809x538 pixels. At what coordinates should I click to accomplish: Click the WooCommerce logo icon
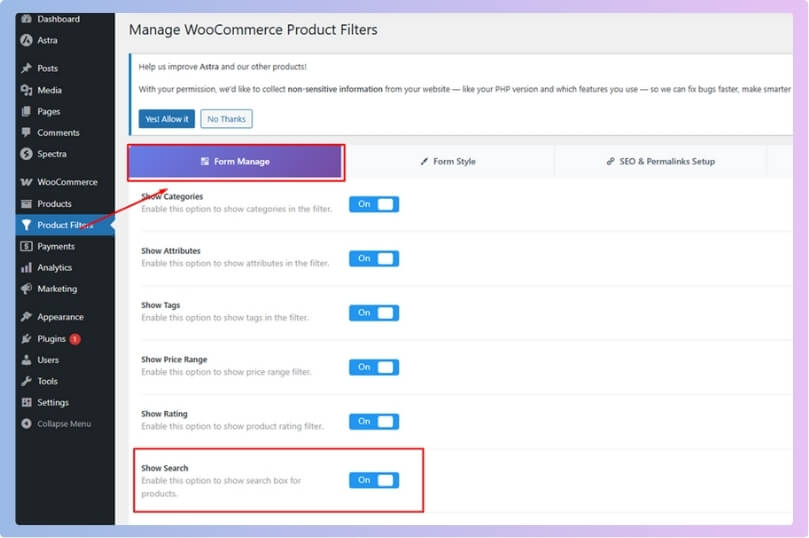coord(26,182)
